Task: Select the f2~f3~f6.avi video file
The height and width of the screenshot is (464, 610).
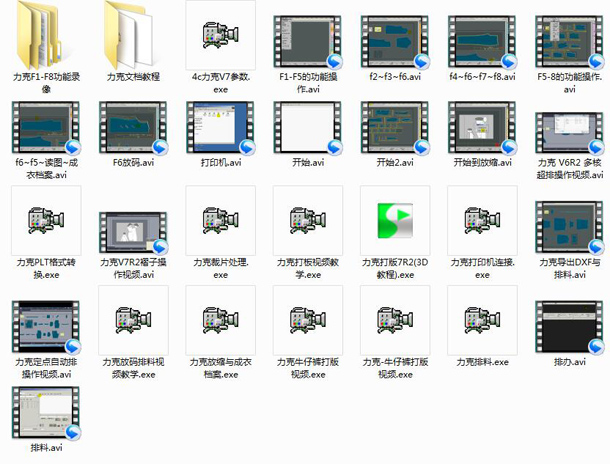Action: 394,42
